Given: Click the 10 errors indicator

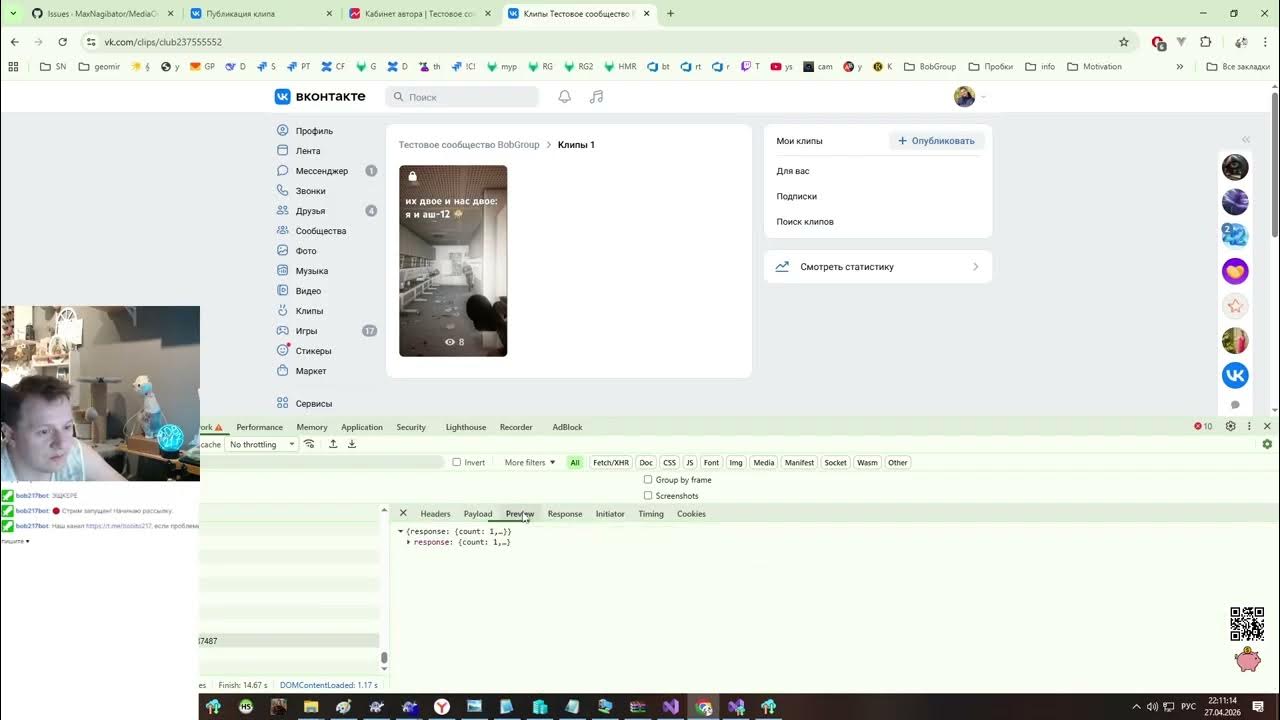Looking at the screenshot, I should (x=1203, y=427).
